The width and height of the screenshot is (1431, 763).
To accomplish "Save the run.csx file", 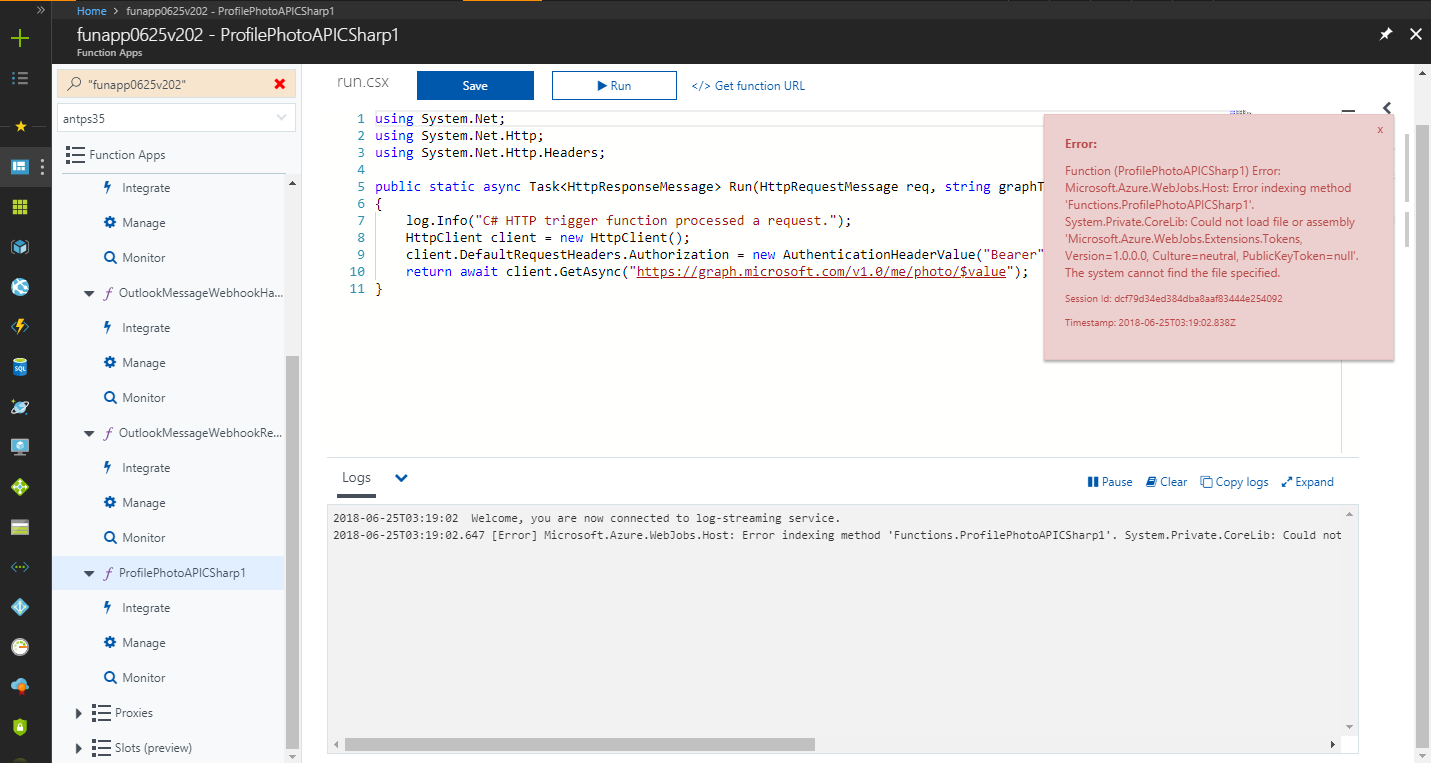I will pos(475,85).
